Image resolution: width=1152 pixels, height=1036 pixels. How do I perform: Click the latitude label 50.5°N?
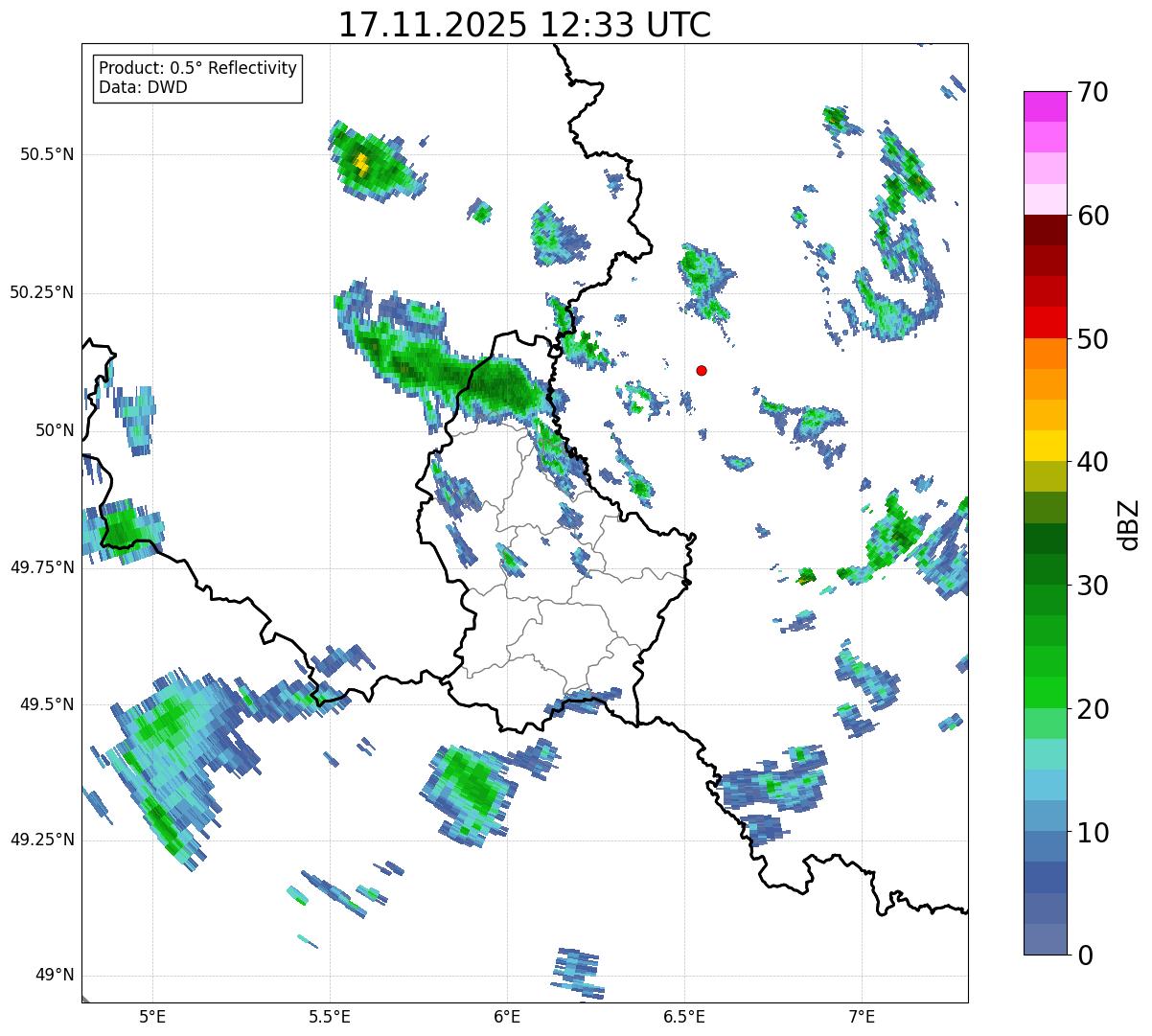(47, 154)
